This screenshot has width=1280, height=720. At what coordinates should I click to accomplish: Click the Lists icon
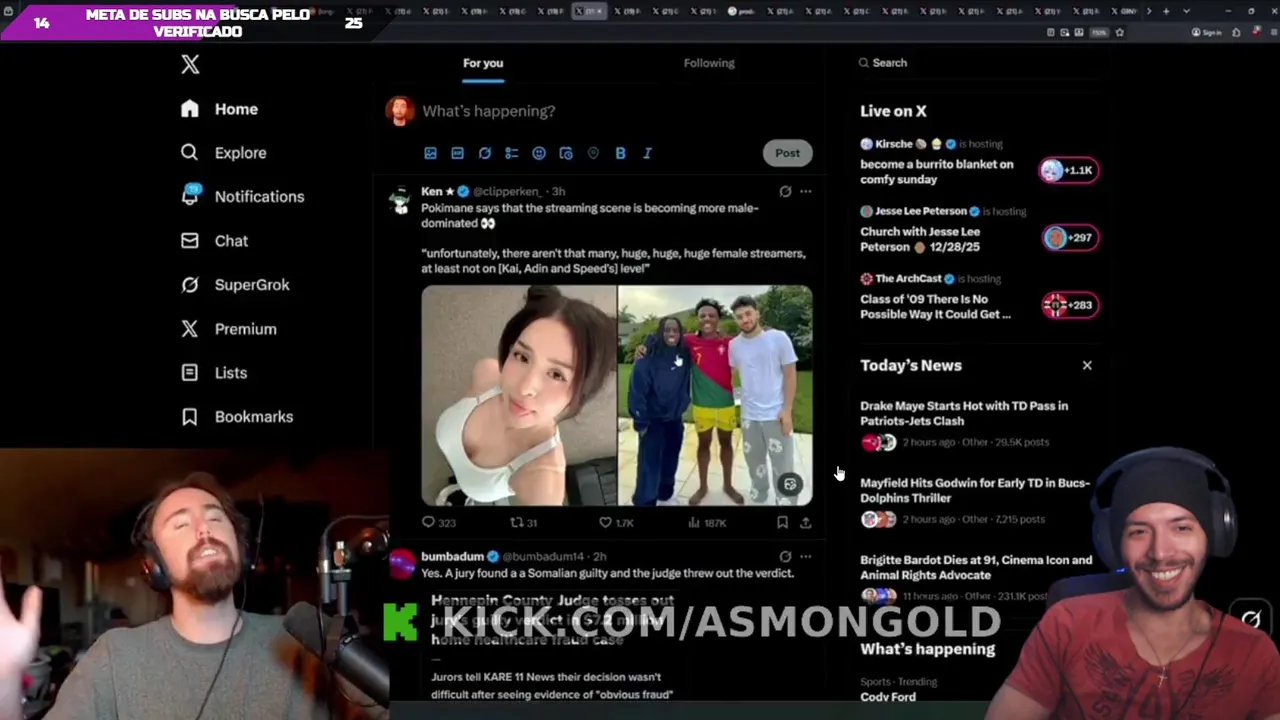coord(190,373)
